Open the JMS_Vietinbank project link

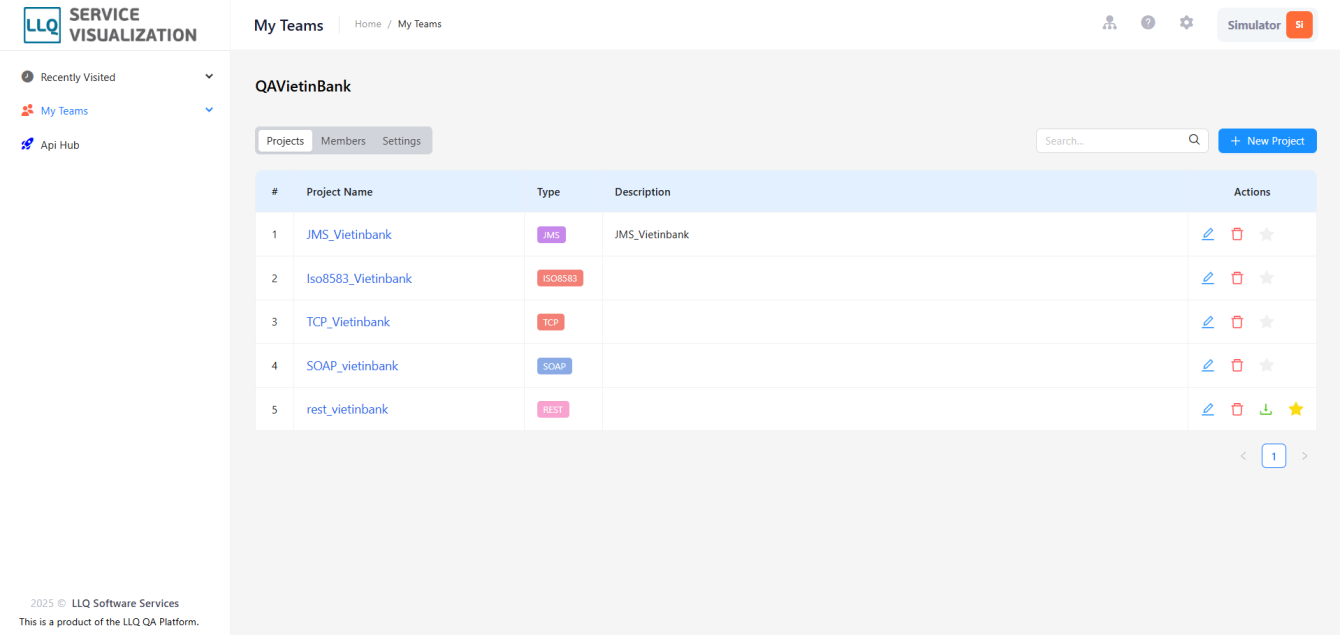pos(349,235)
